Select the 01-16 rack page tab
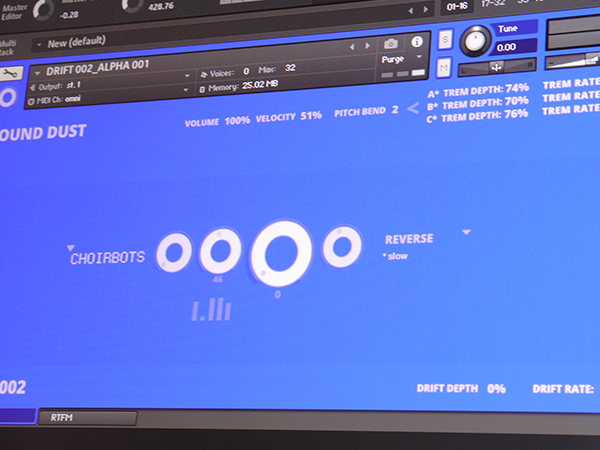Viewport: 600px width, 450px height. point(457,7)
